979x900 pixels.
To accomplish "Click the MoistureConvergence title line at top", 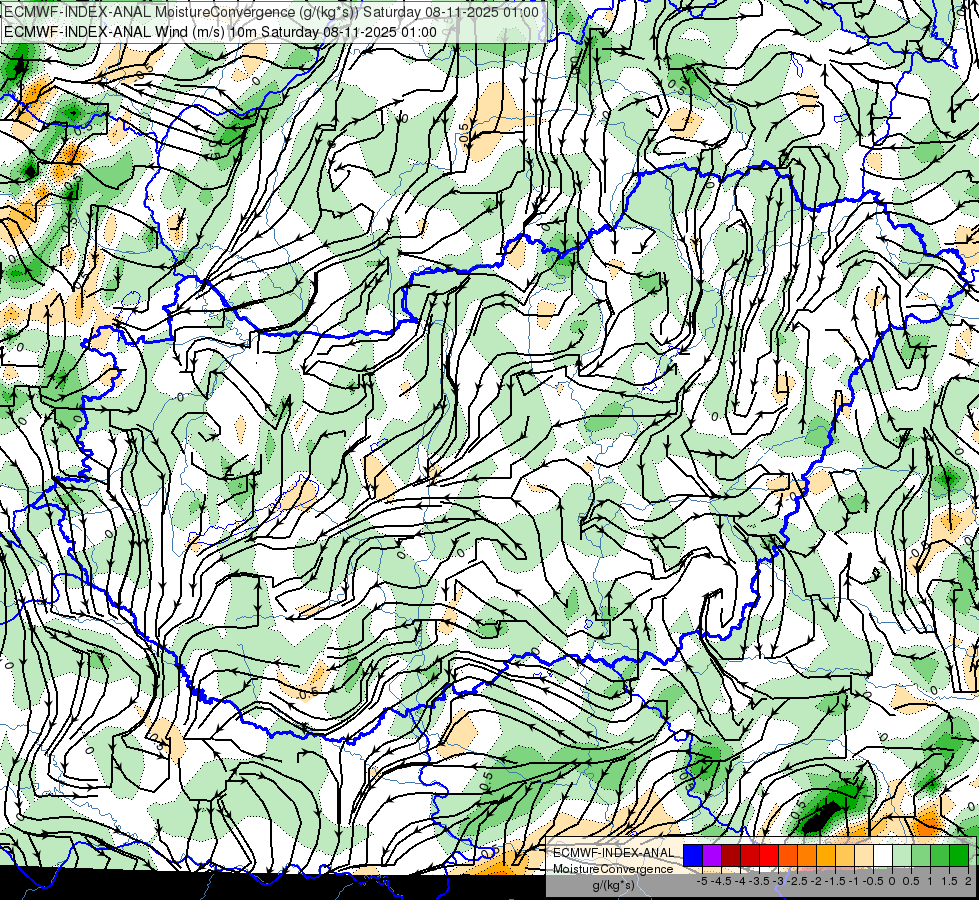I will (x=272, y=12).
